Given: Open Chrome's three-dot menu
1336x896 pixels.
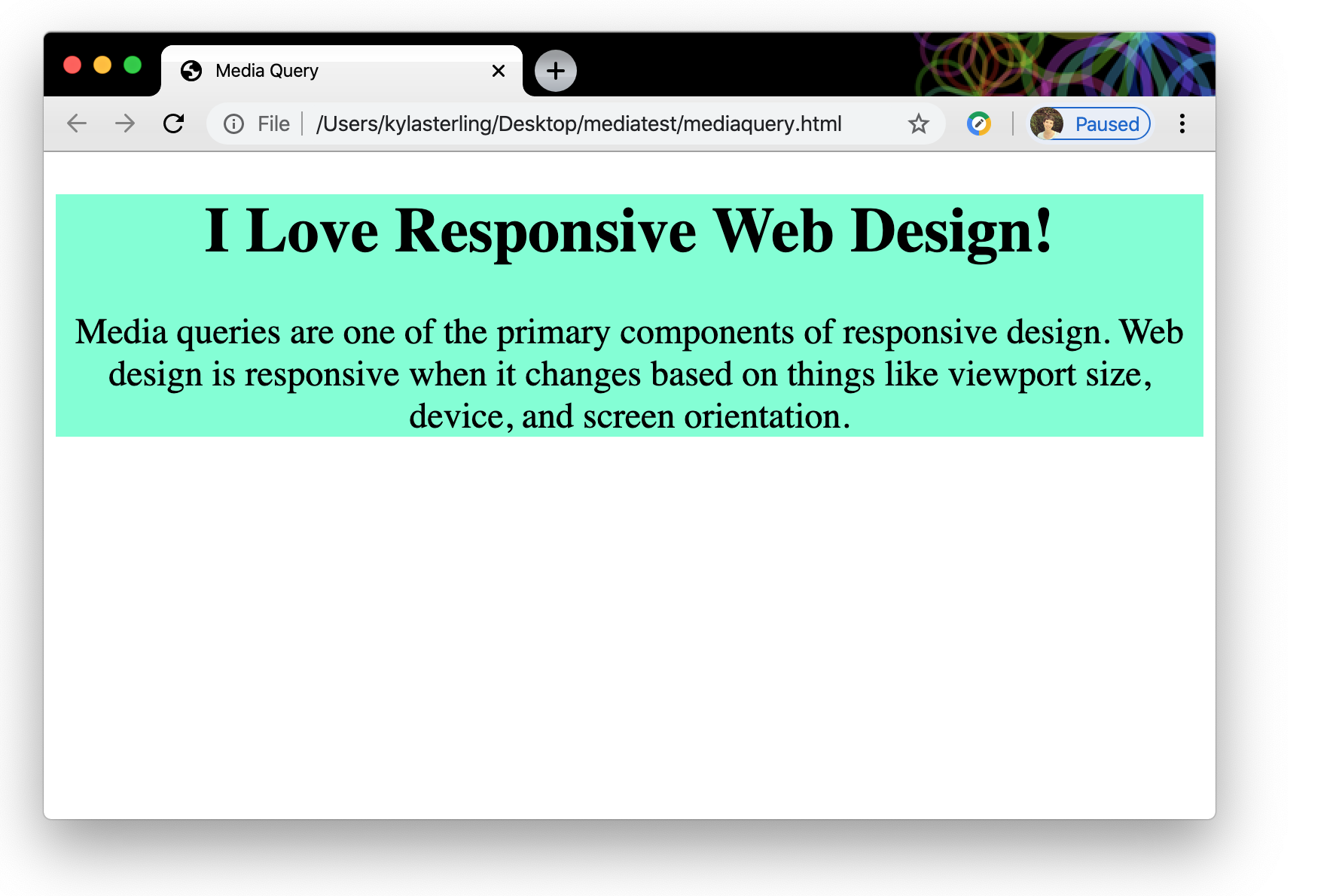Looking at the screenshot, I should click(1182, 123).
